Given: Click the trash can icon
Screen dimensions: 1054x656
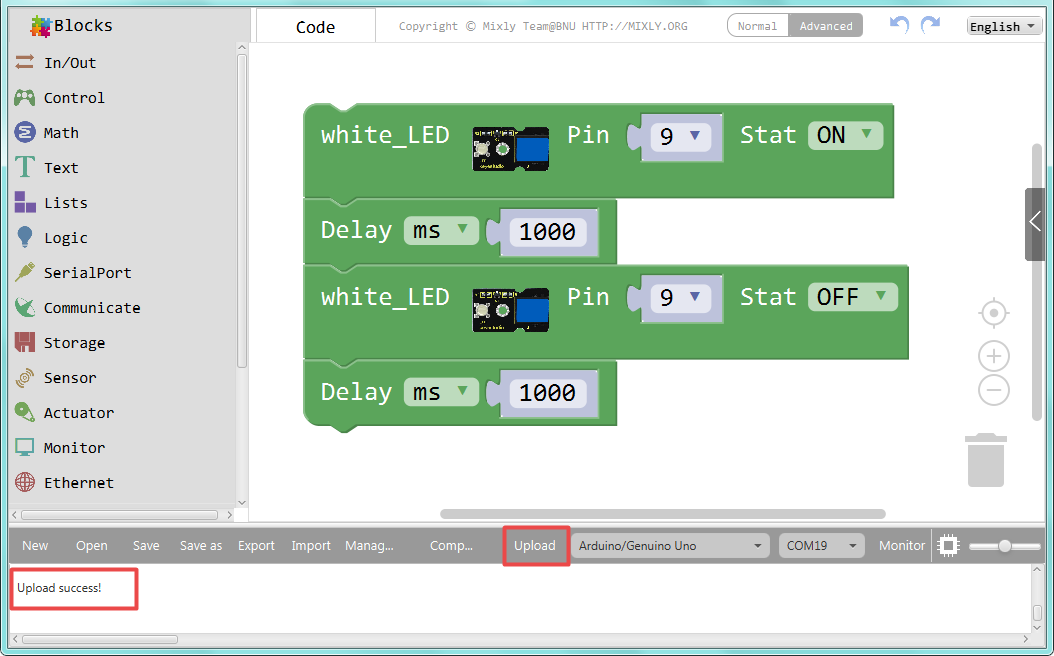Looking at the screenshot, I should pos(985,460).
